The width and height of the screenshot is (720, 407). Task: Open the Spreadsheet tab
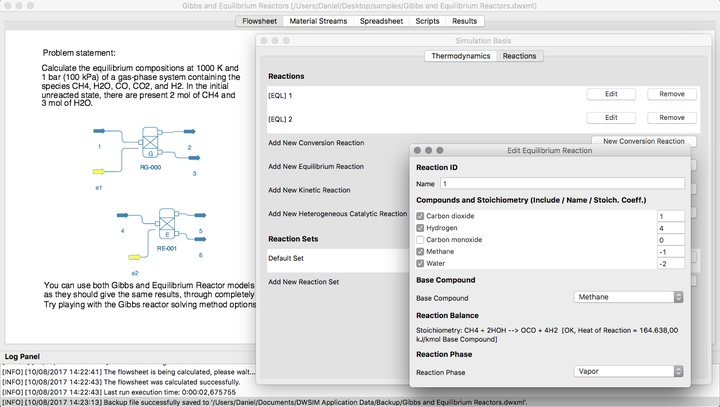point(381,21)
